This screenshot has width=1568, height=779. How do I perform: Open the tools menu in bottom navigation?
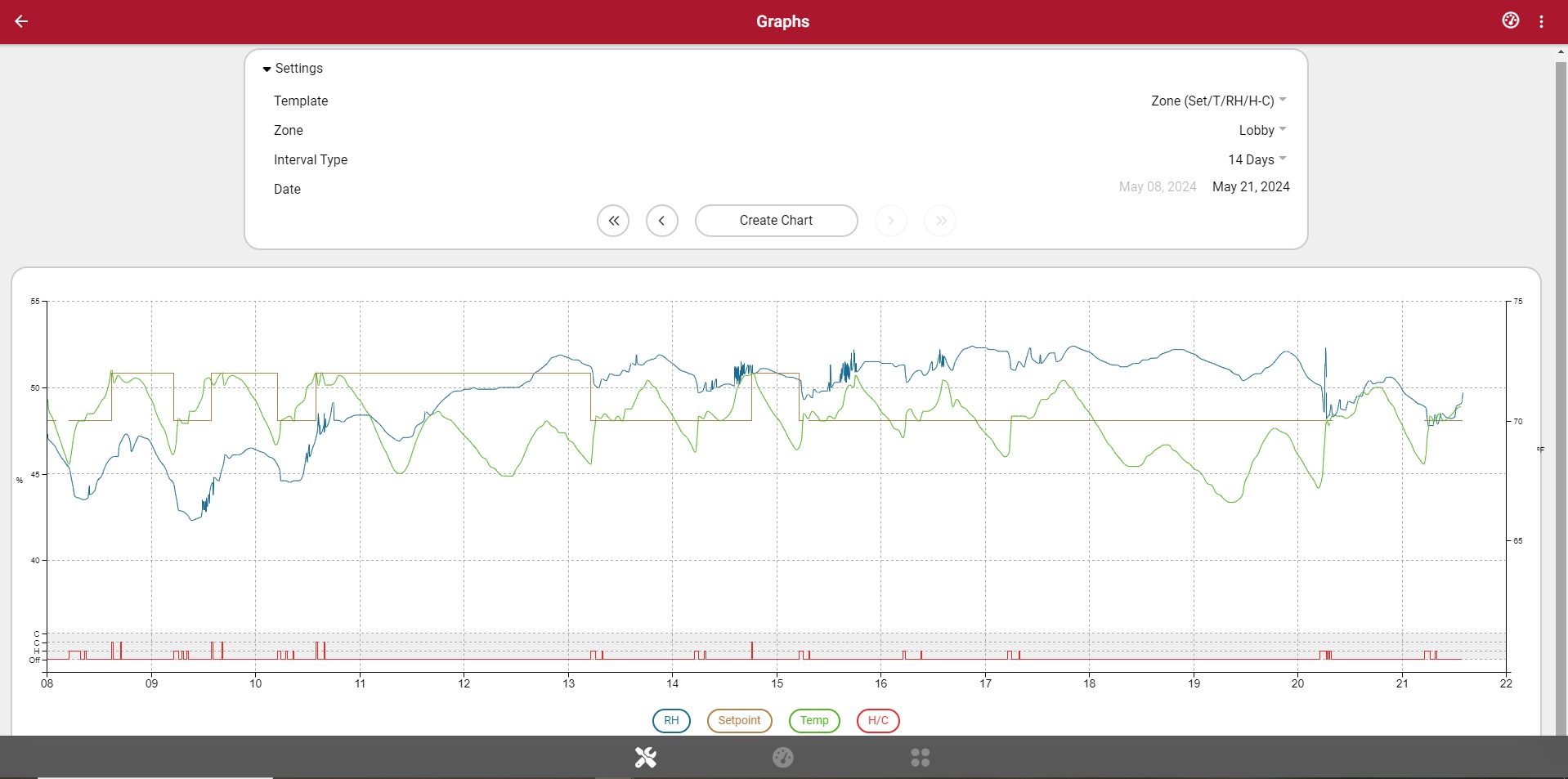(645, 756)
